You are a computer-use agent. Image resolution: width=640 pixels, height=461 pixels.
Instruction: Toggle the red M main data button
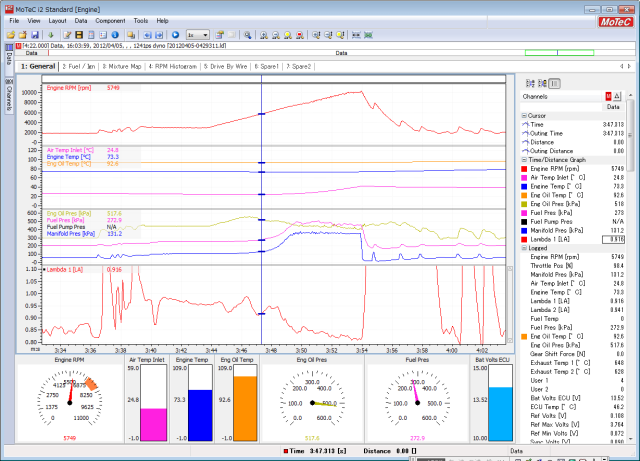tap(609, 96)
